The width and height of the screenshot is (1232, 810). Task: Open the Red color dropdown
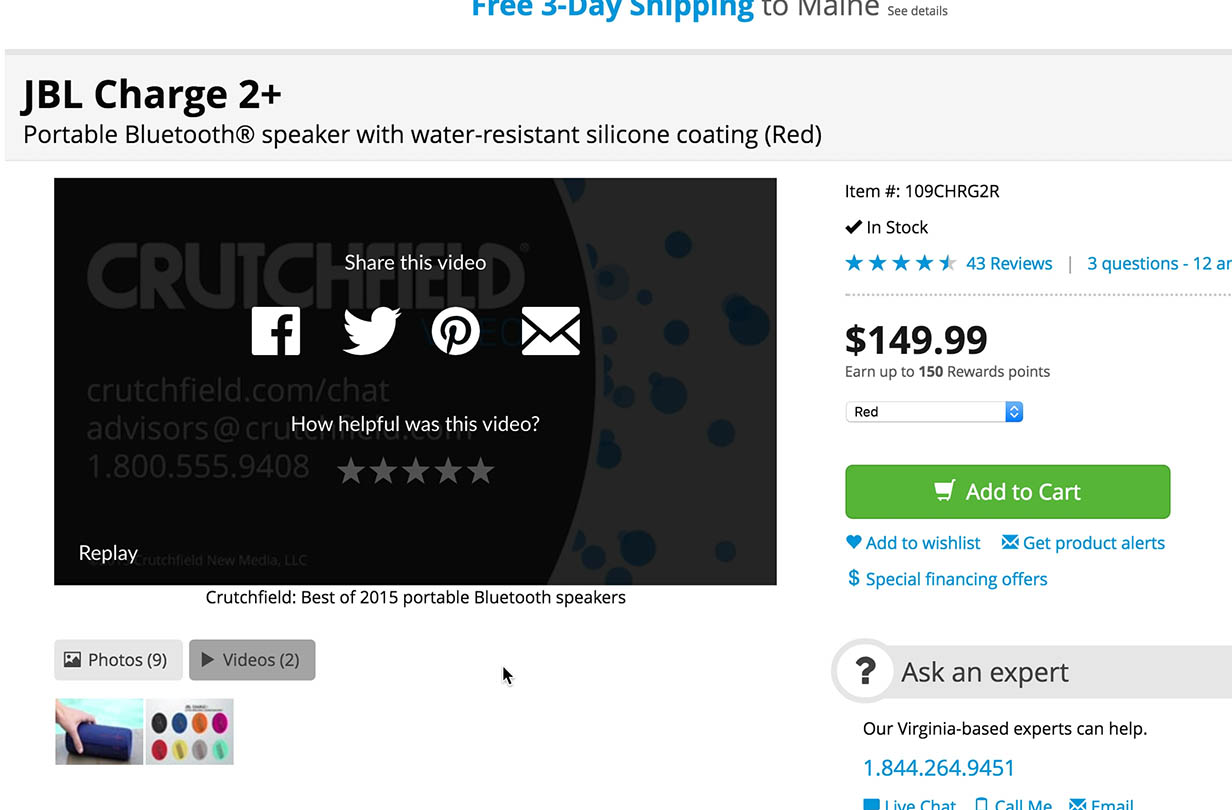pos(934,412)
